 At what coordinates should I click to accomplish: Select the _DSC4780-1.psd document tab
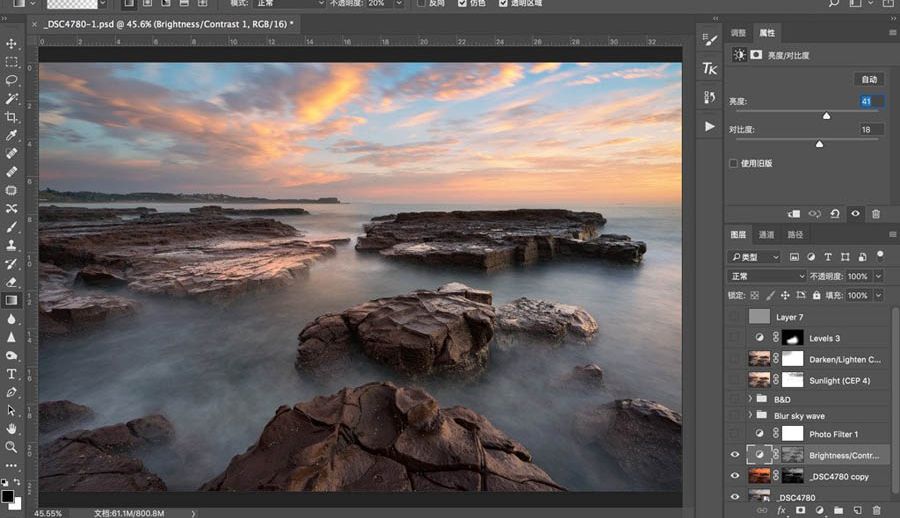click(x=169, y=24)
